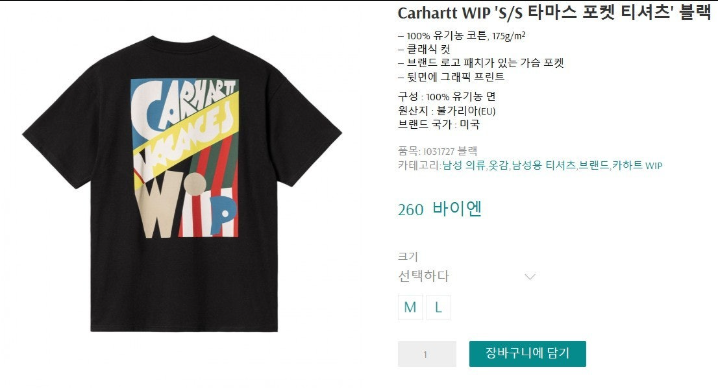Focus the quantity input field showing 1

pos(427,354)
